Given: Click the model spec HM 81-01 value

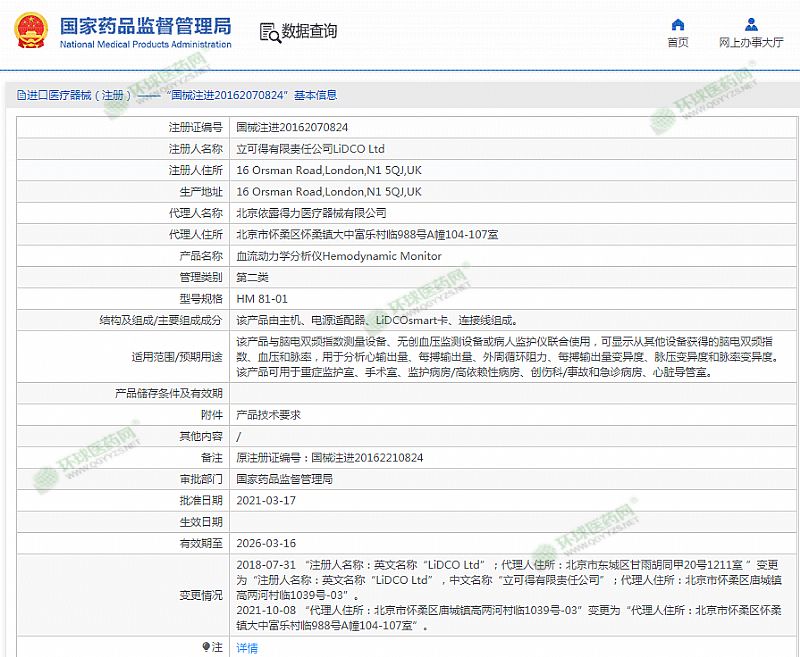Looking at the screenshot, I should pos(262,299).
